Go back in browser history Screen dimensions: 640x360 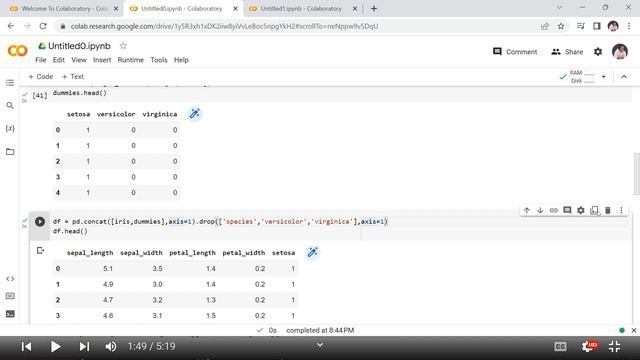tap(11, 26)
